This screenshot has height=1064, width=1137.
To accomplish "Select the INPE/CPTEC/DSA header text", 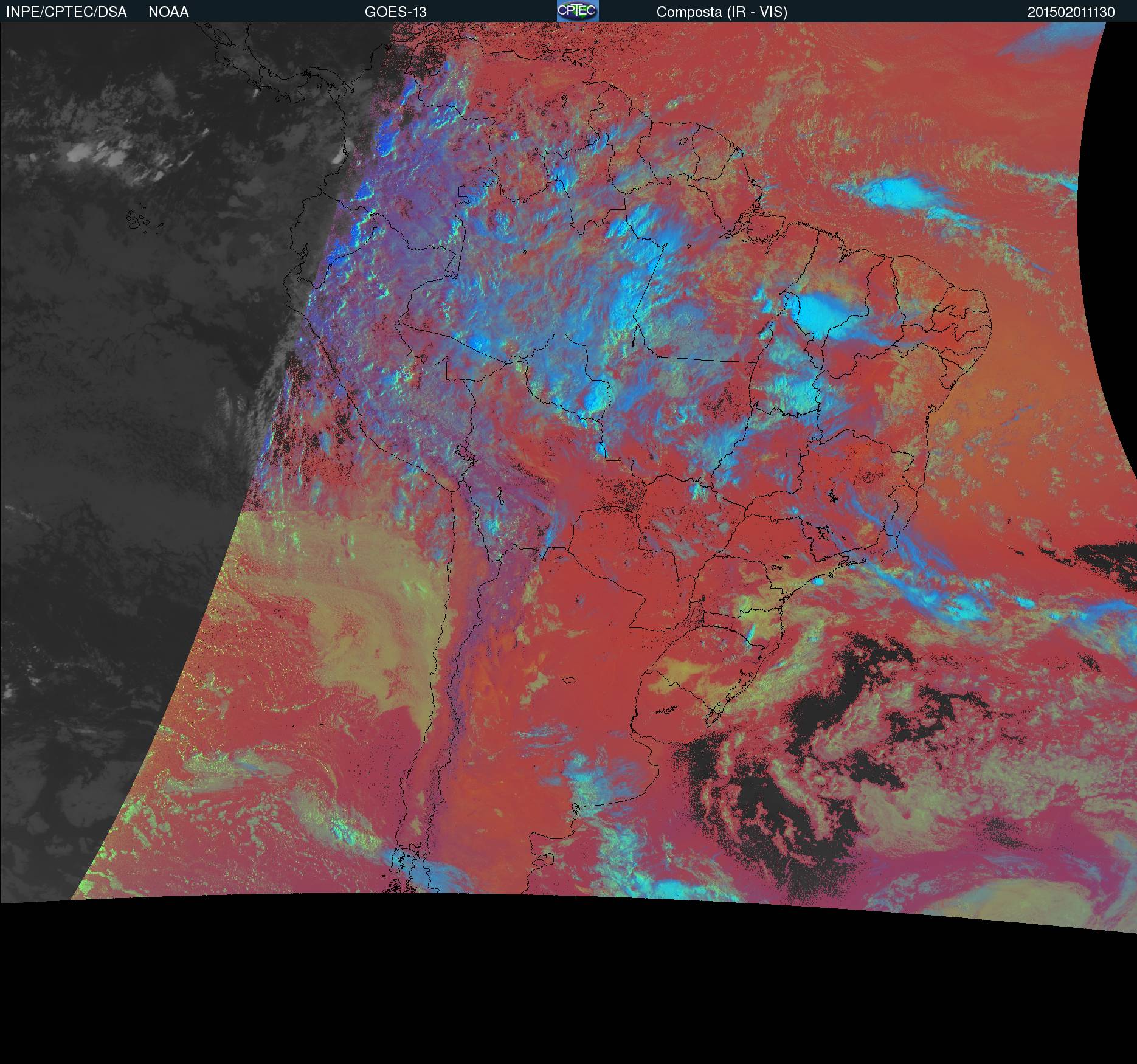I will [66, 12].
